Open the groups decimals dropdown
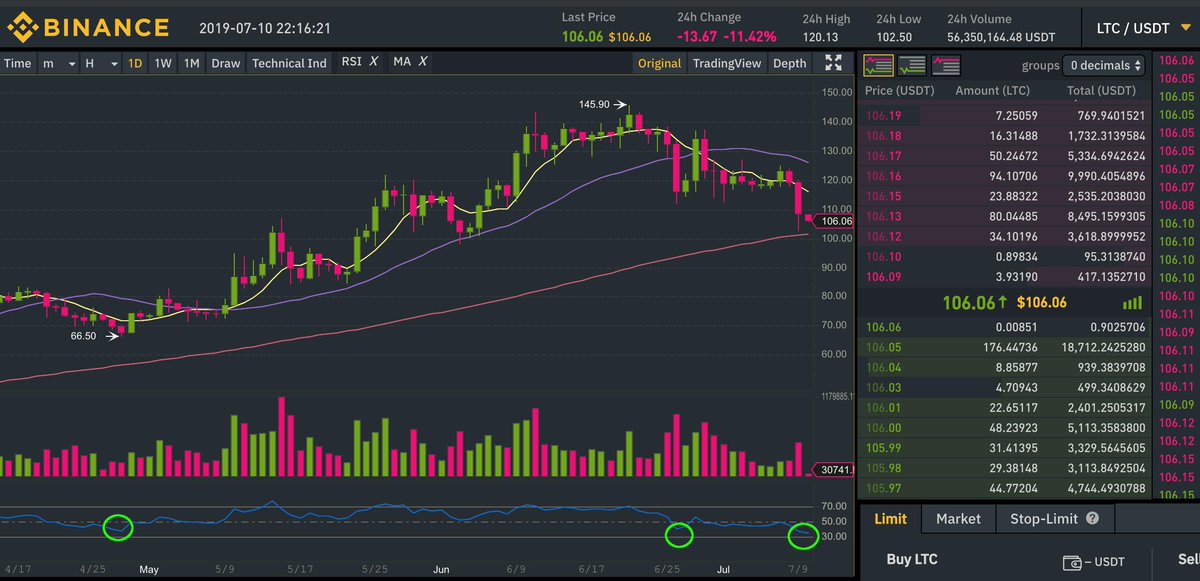This screenshot has width=1200, height=581. coord(1104,66)
